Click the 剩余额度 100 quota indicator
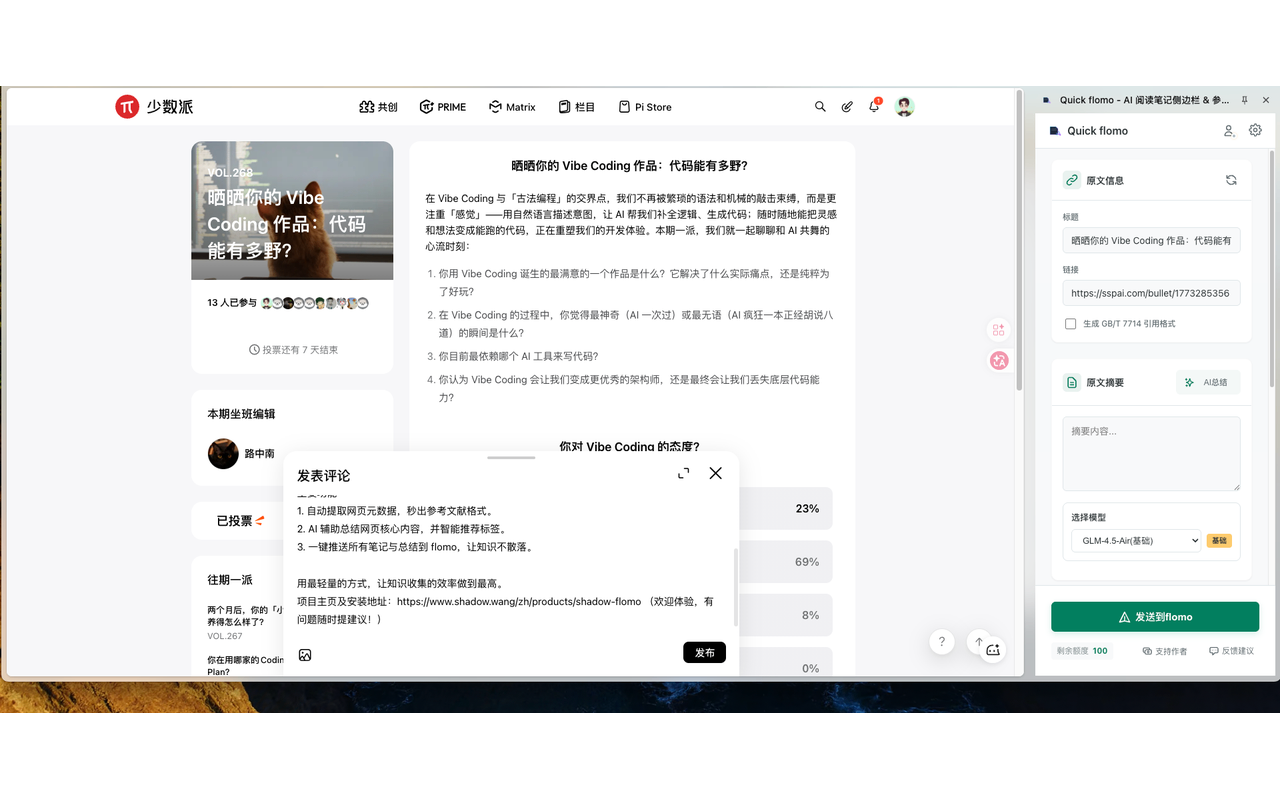Viewport: 1280px width, 800px height. [1084, 651]
